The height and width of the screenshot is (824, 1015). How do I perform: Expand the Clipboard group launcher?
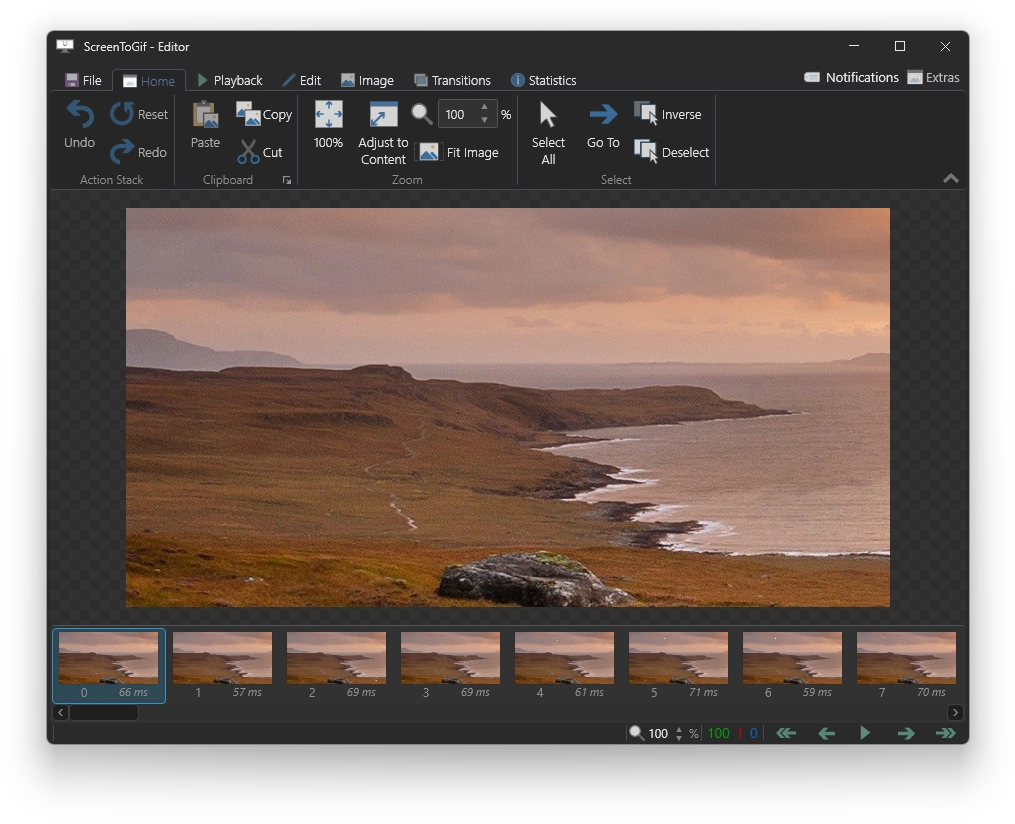tap(286, 180)
